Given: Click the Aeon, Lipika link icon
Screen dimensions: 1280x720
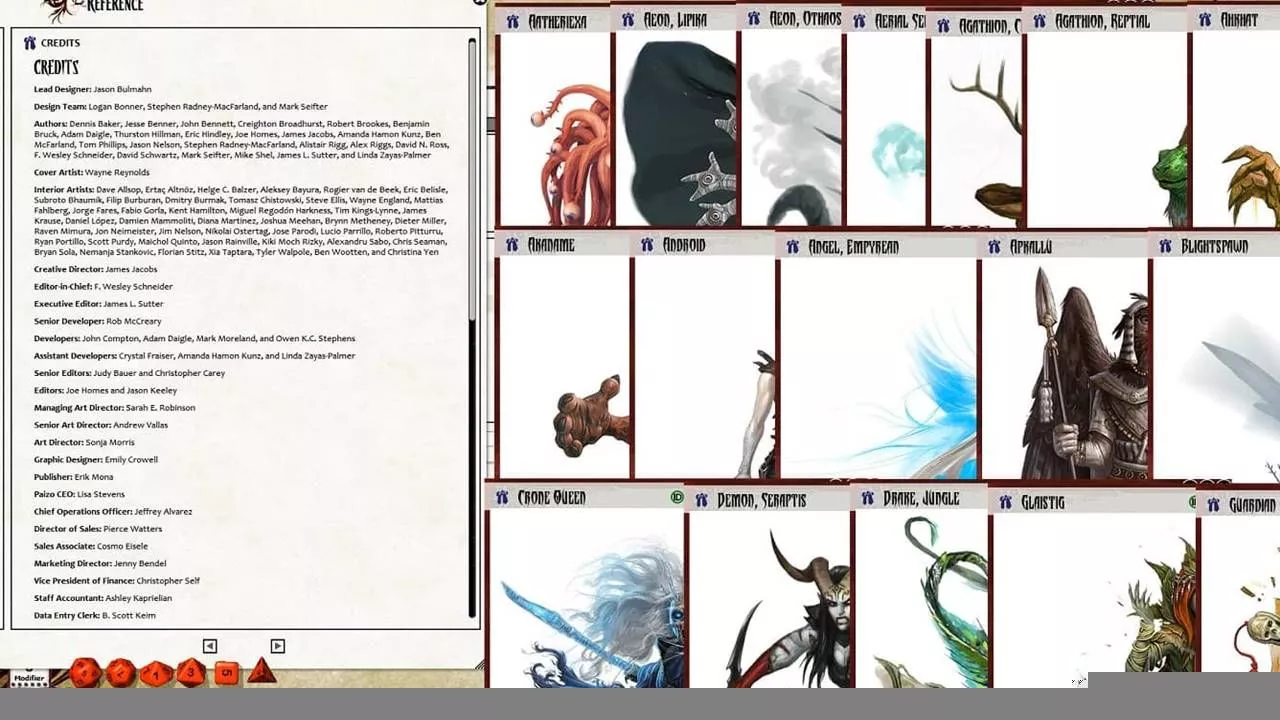Looking at the screenshot, I should [x=629, y=20].
